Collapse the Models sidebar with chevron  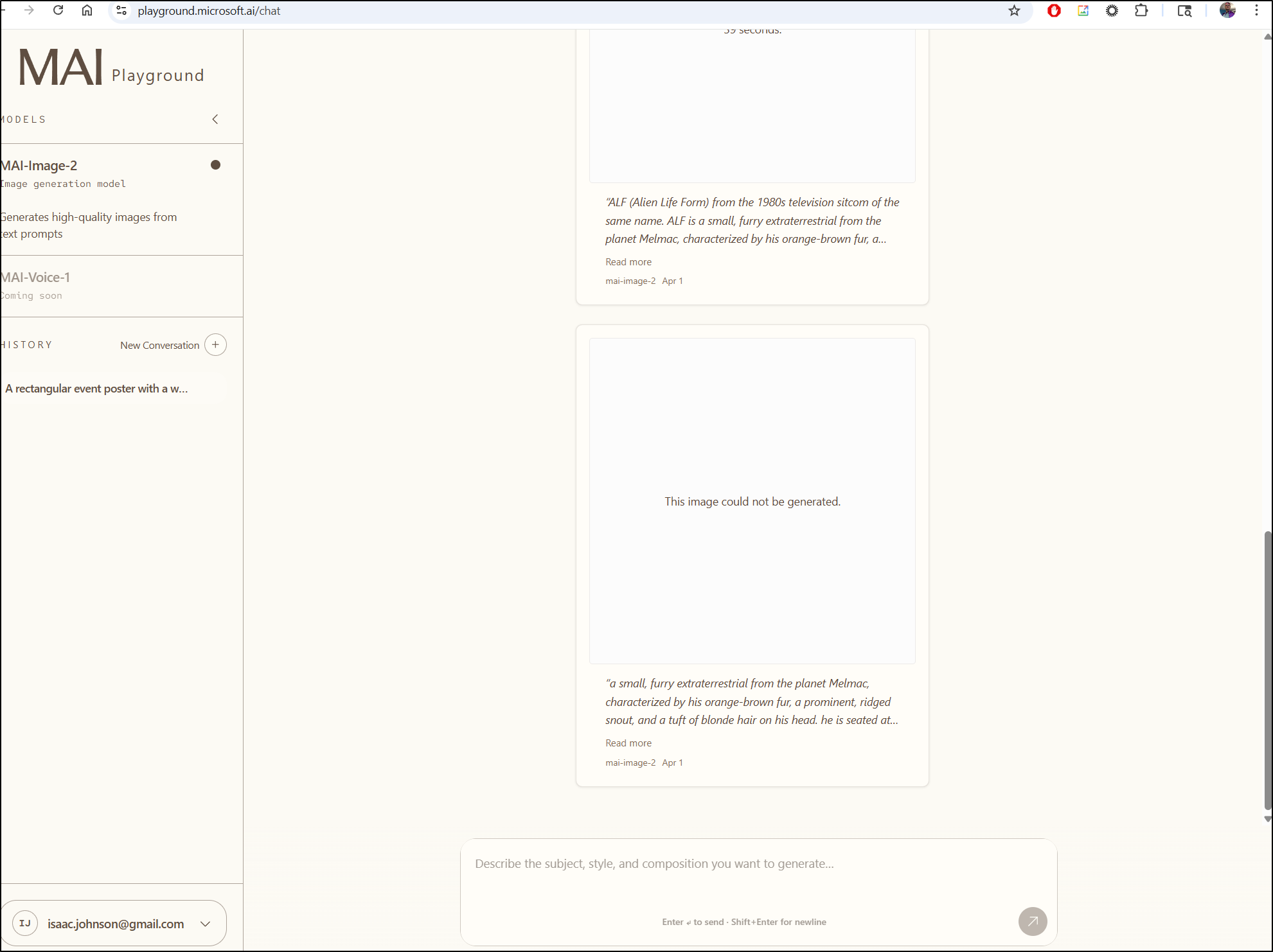click(x=215, y=119)
